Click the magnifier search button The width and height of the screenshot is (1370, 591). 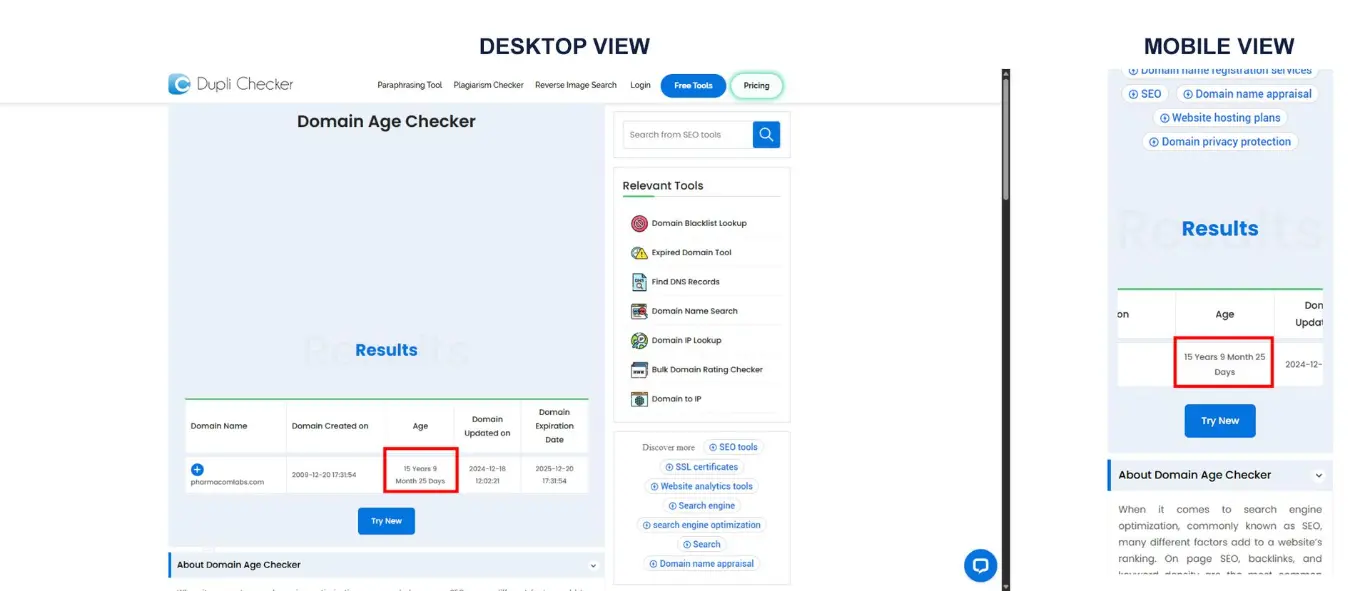pos(766,134)
